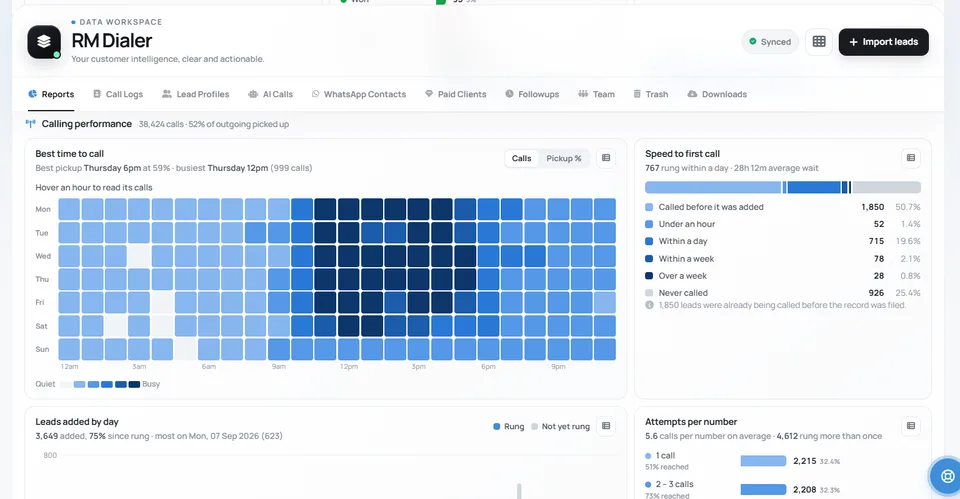Click the Attempts per number heading
Image resolution: width=960 pixels, height=499 pixels.
pyautogui.click(x=691, y=422)
